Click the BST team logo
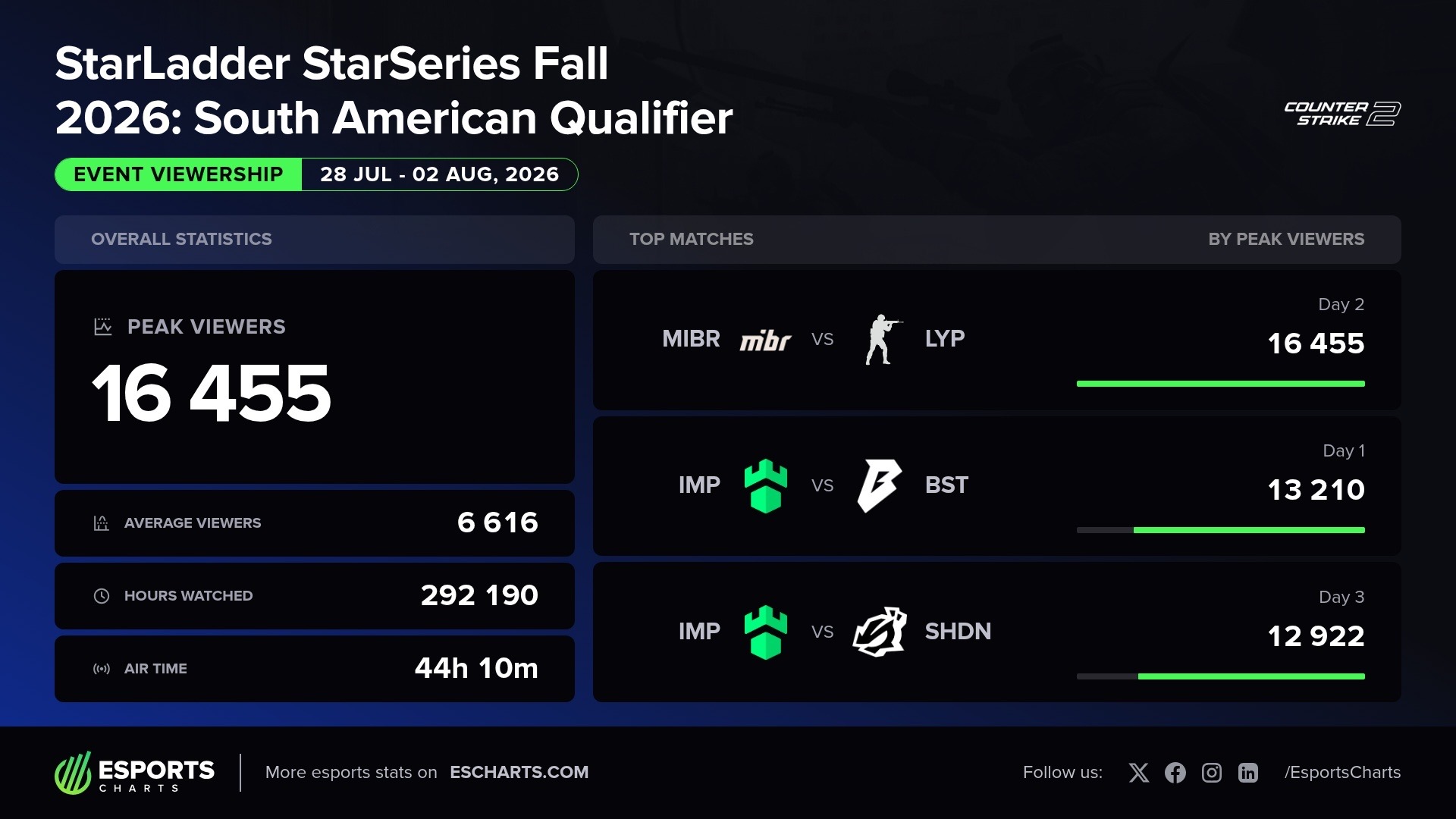This screenshot has width=1456, height=819. (x=880, y=485)
